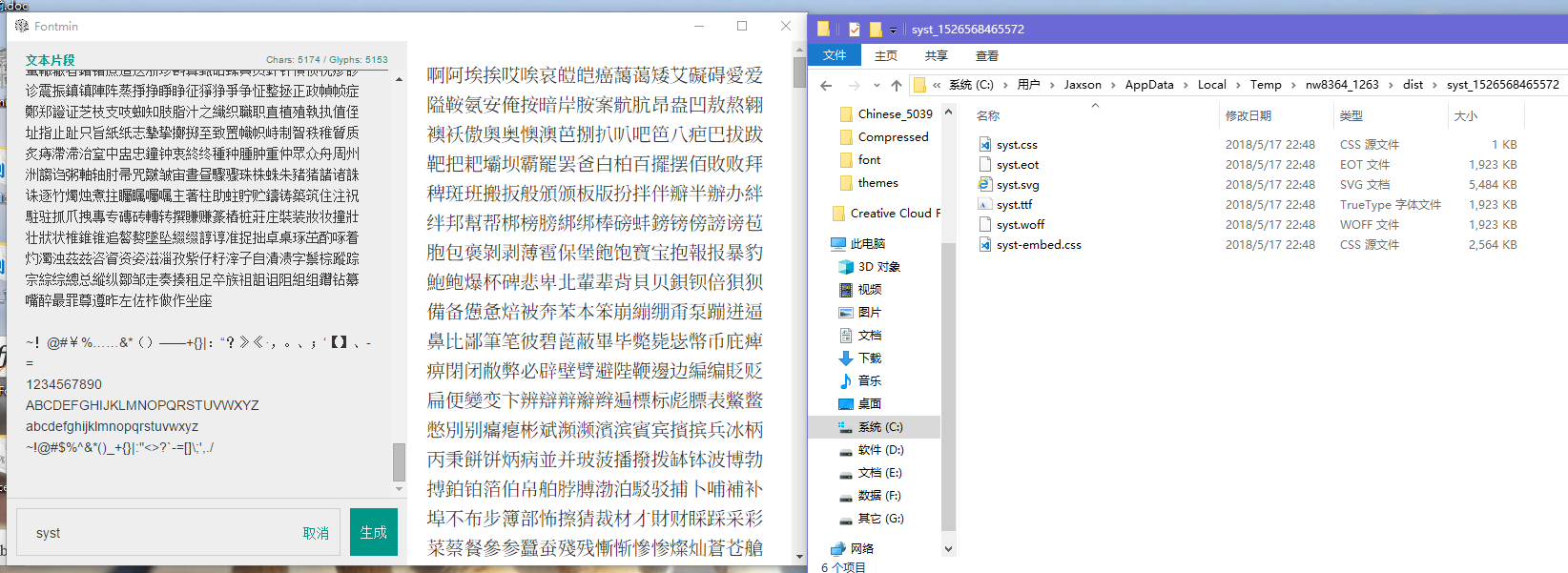
Task: Open 3D 对象 in navigation pane
Action: coord(869,266)
